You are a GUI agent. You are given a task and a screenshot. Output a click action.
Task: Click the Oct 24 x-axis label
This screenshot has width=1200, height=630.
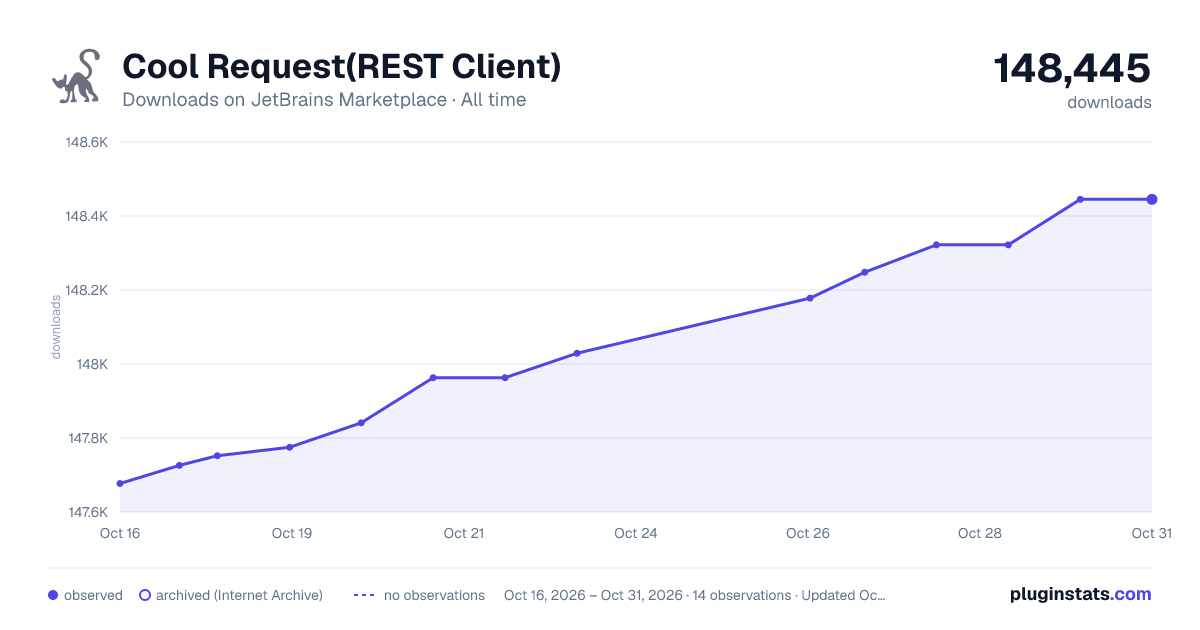pos(636,533)
